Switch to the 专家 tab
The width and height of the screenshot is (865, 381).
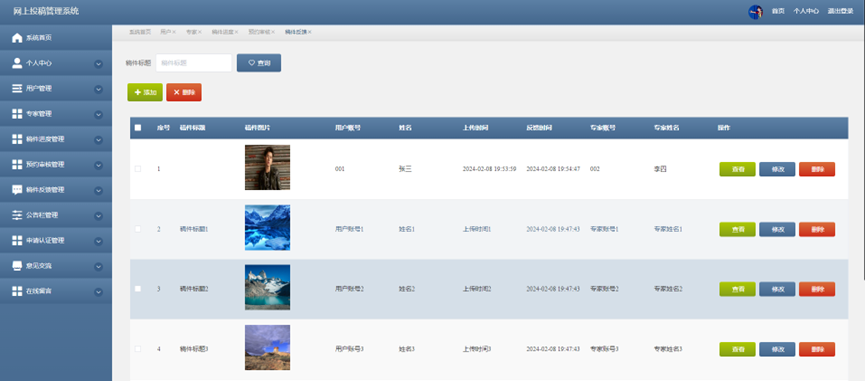191,32
